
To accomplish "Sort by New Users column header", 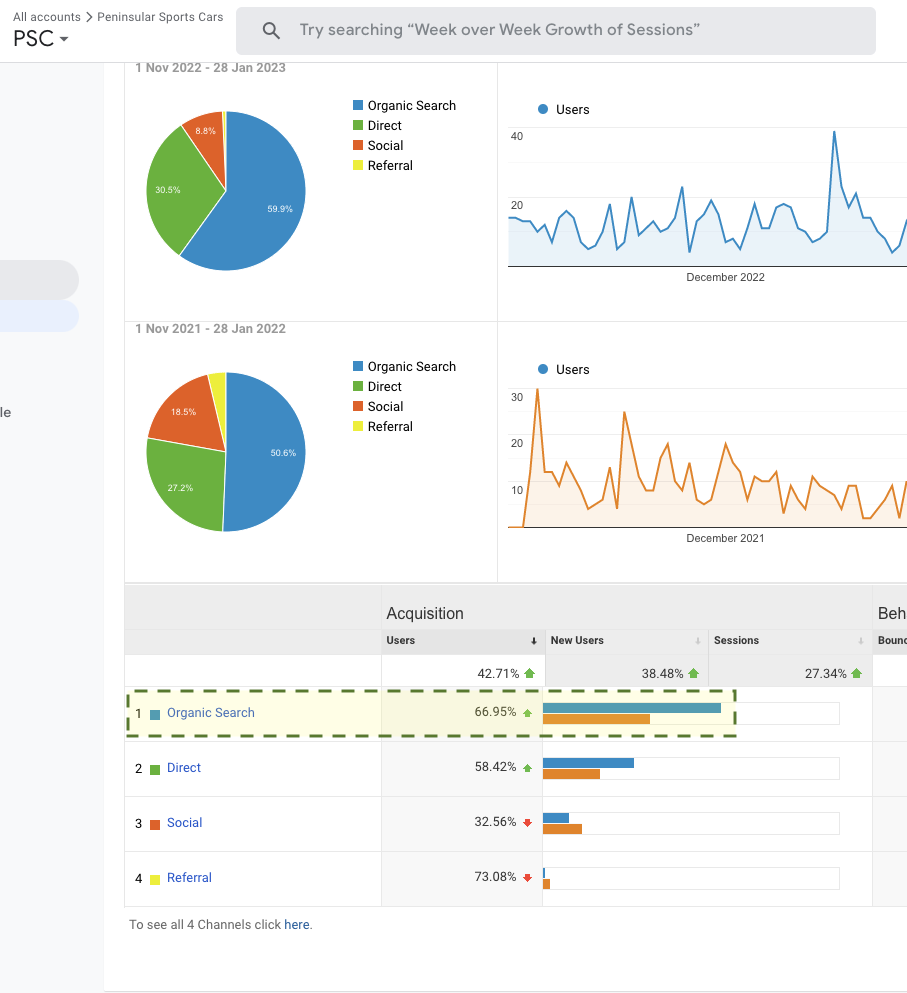I will 577,641.
